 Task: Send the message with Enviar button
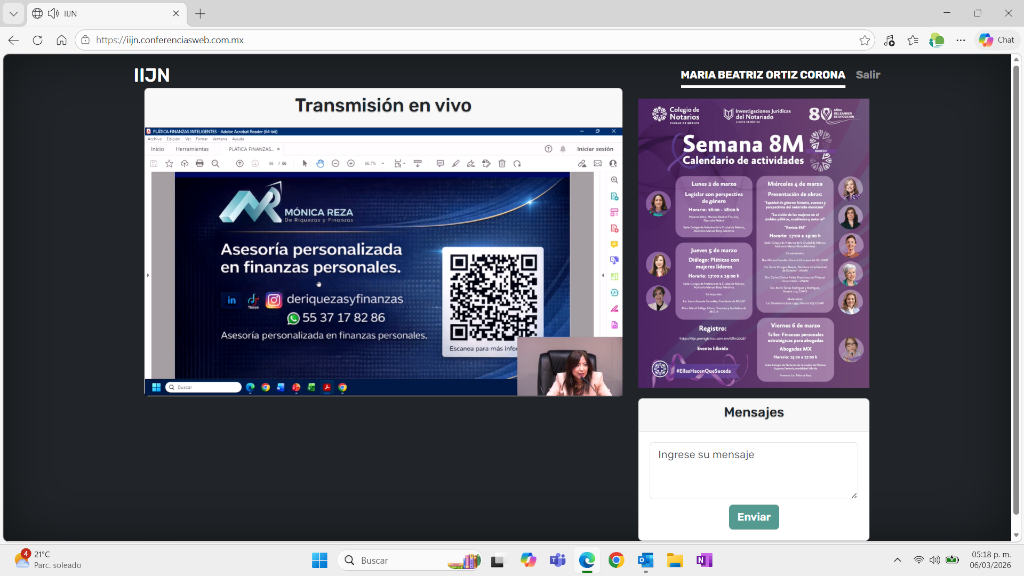click(x=754, y=517)
